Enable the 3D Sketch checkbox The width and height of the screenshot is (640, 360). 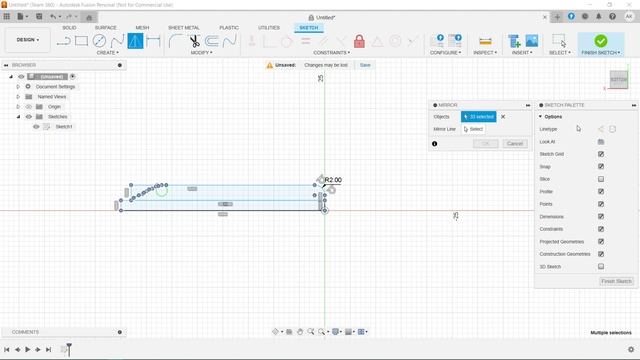tap(600, 267)
